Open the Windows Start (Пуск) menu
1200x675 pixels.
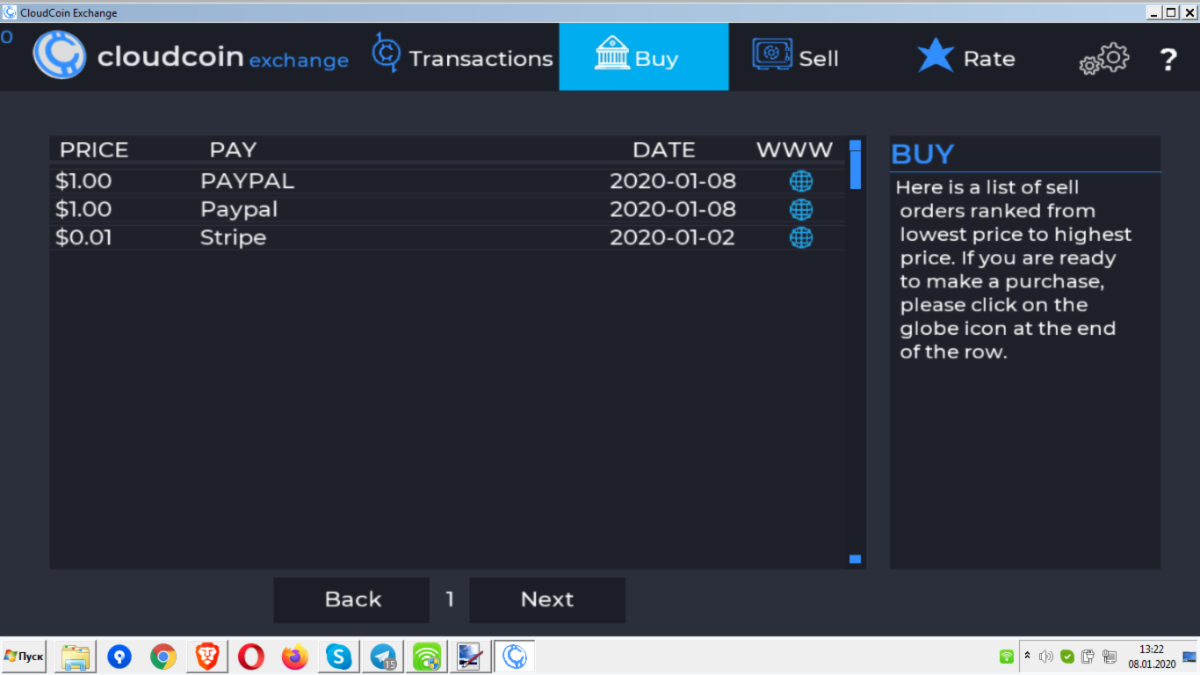[24, 657]
